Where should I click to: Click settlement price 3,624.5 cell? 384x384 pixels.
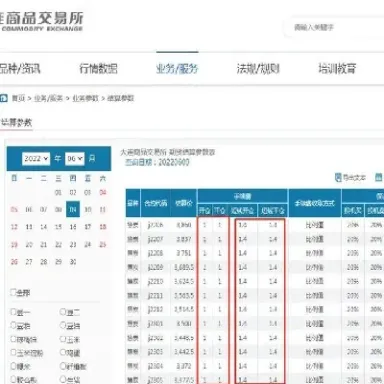[184, 282]
